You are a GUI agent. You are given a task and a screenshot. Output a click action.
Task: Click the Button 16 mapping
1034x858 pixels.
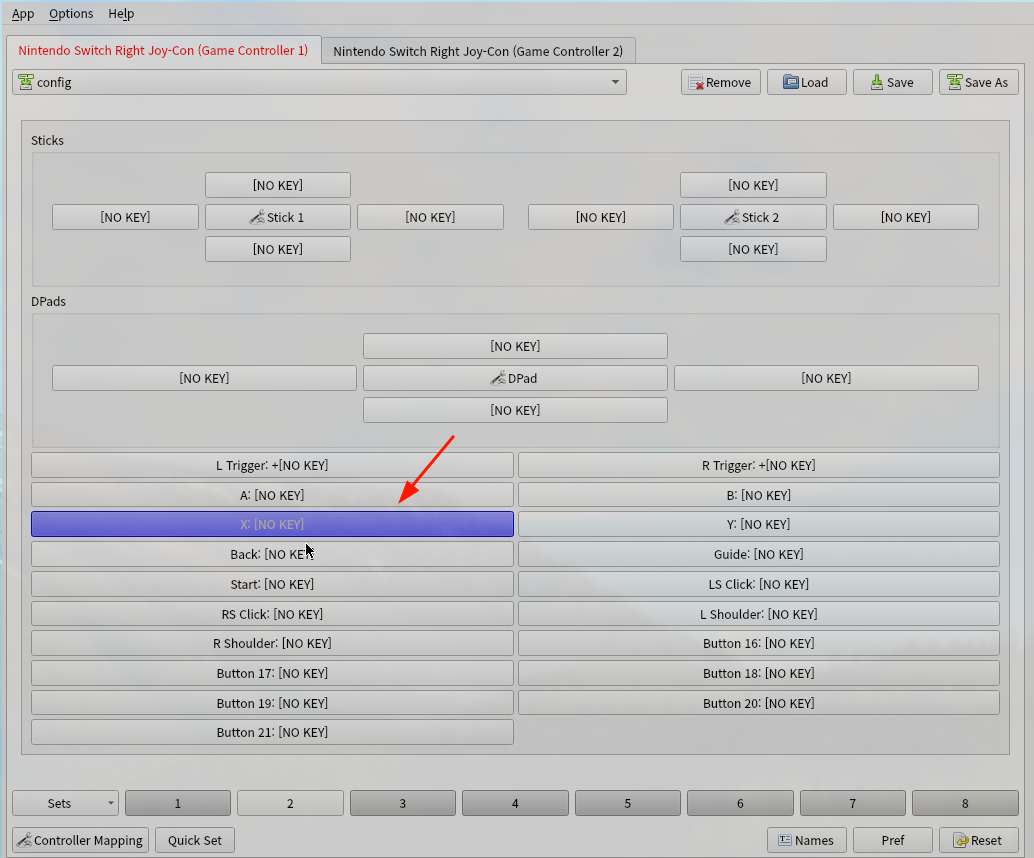click(759, 643)
